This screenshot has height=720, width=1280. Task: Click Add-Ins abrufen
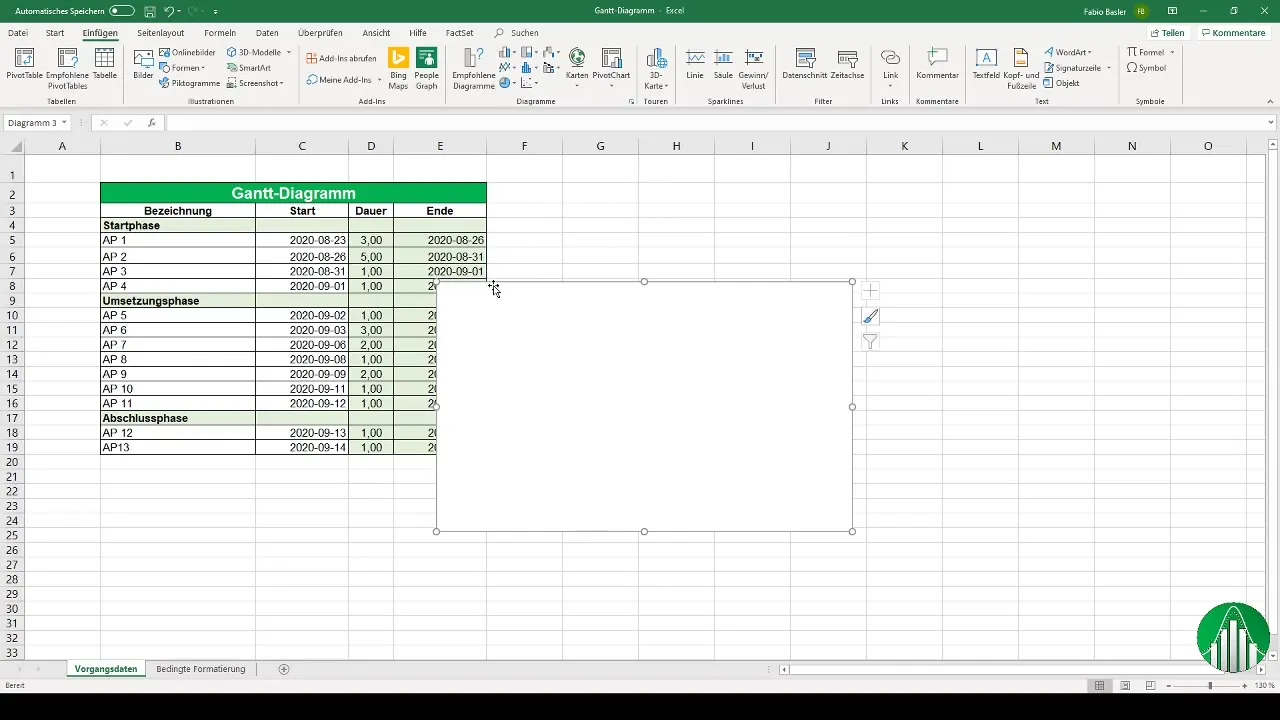[x=341, y=58]
